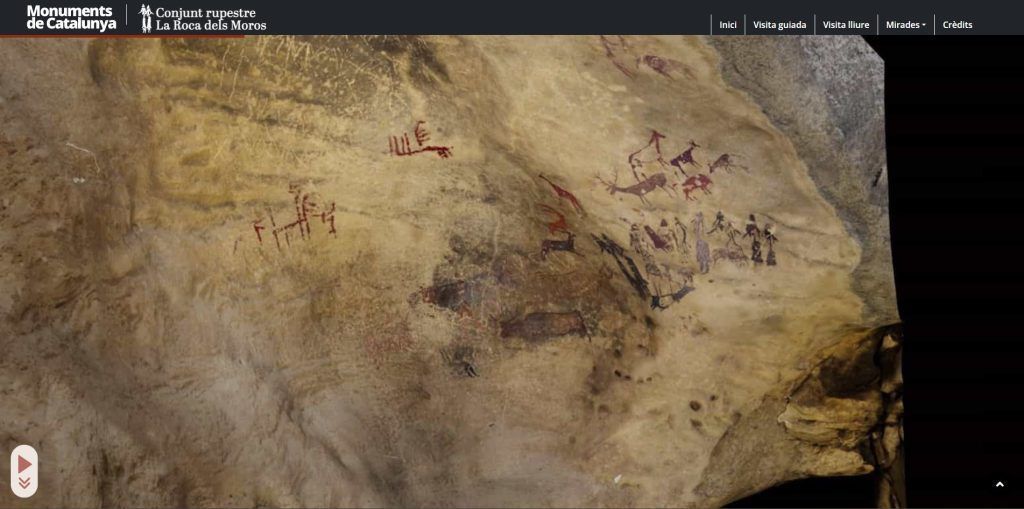The image size is (1024, 509).
Task: Open the Crèdits page
Action: [957, 25]
